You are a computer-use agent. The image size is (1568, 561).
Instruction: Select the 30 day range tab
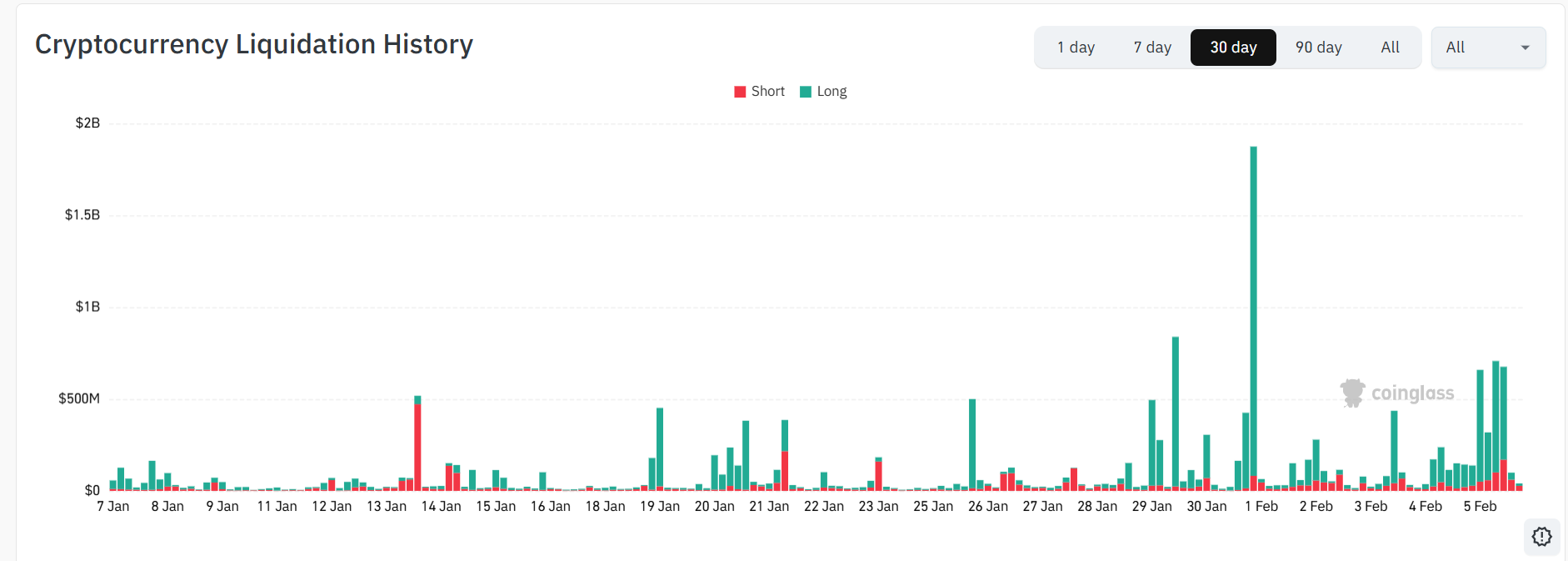click(1233, 48)
